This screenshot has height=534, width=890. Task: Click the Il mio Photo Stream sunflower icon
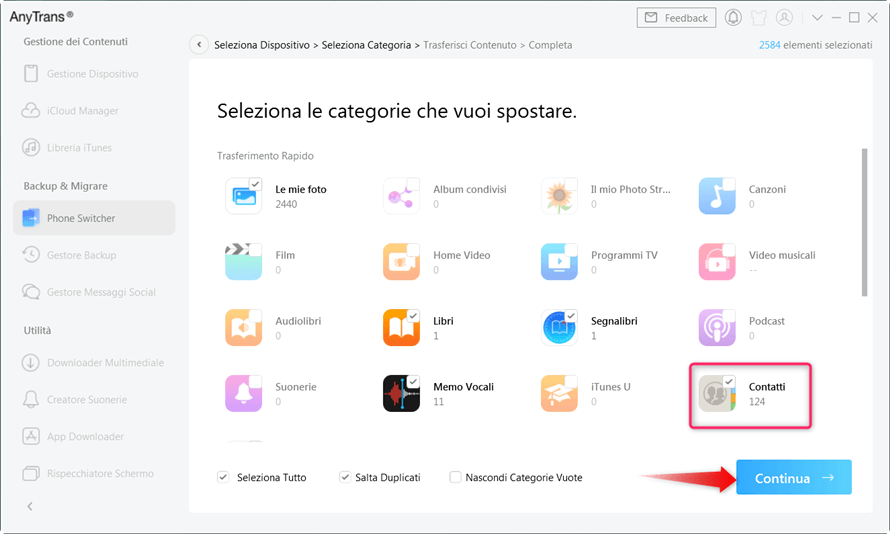click(x=559, y=196)
